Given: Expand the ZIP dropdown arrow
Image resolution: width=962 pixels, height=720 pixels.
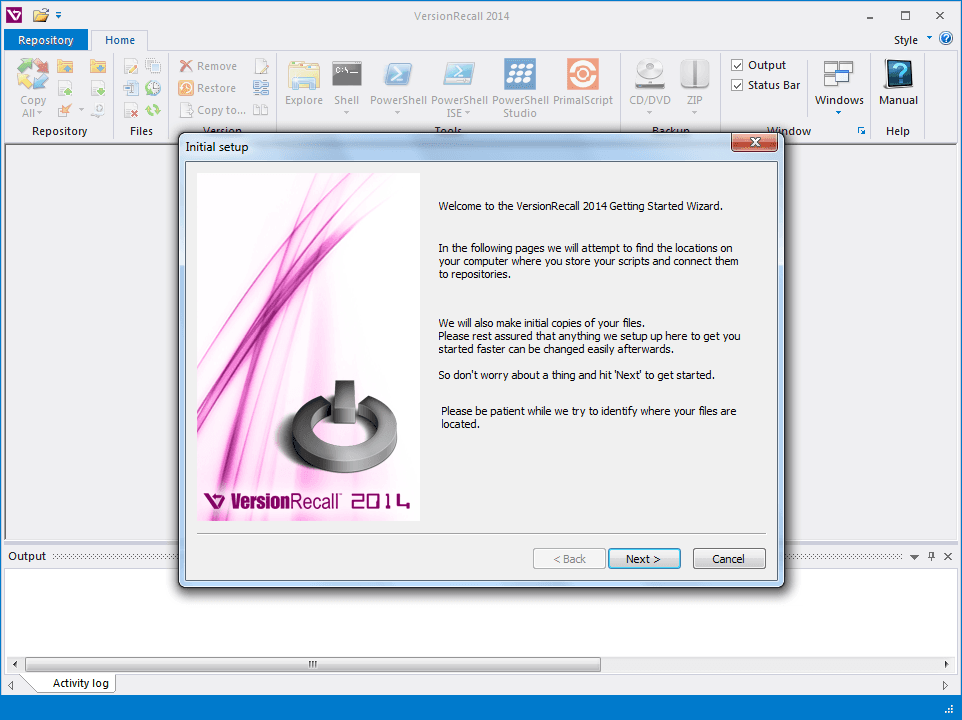Looking at the screenshot, I should pyautogui.click(x=695, y=113).
